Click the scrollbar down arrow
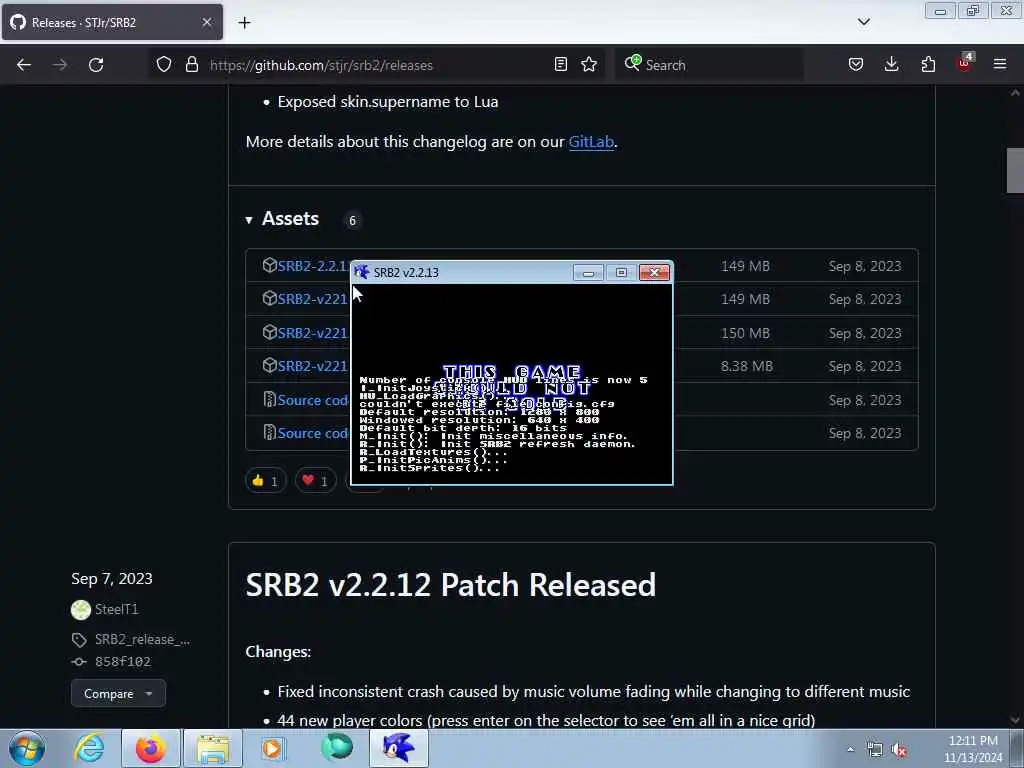1024x768 pixels. [1015, 720]
